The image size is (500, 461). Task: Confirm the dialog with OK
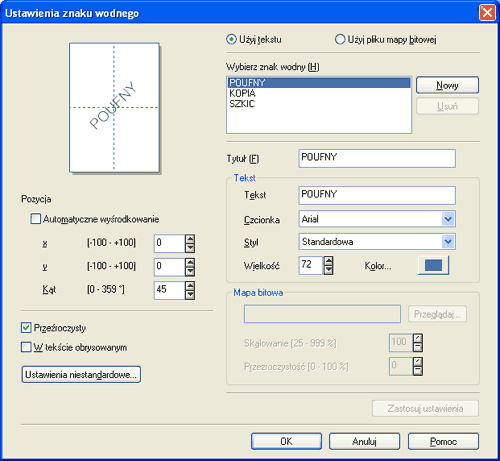286,441
